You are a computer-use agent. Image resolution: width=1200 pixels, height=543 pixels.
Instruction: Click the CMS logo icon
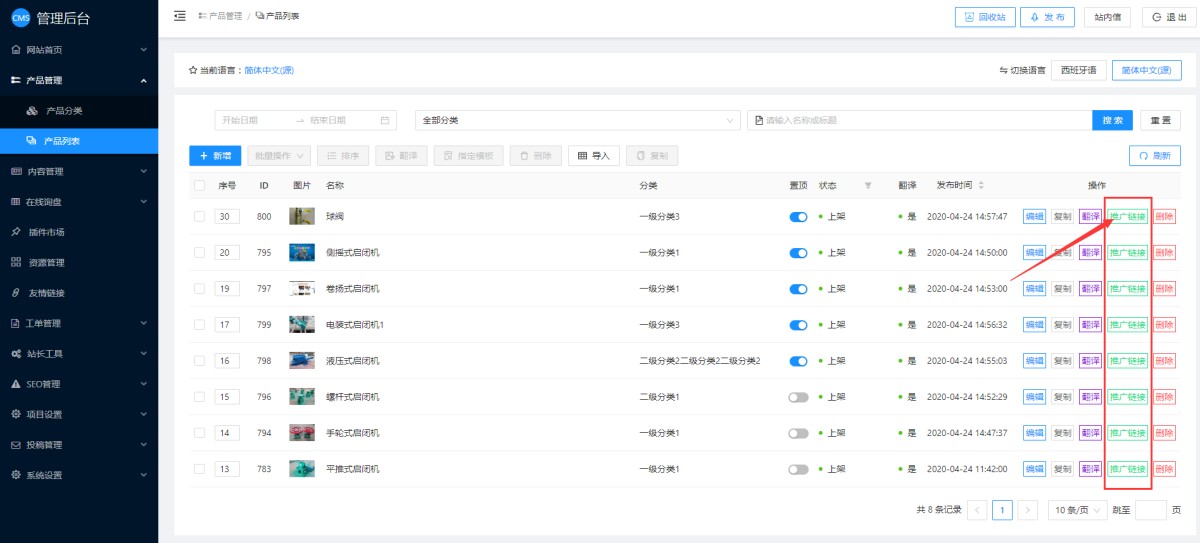click(x=20, y=18)
